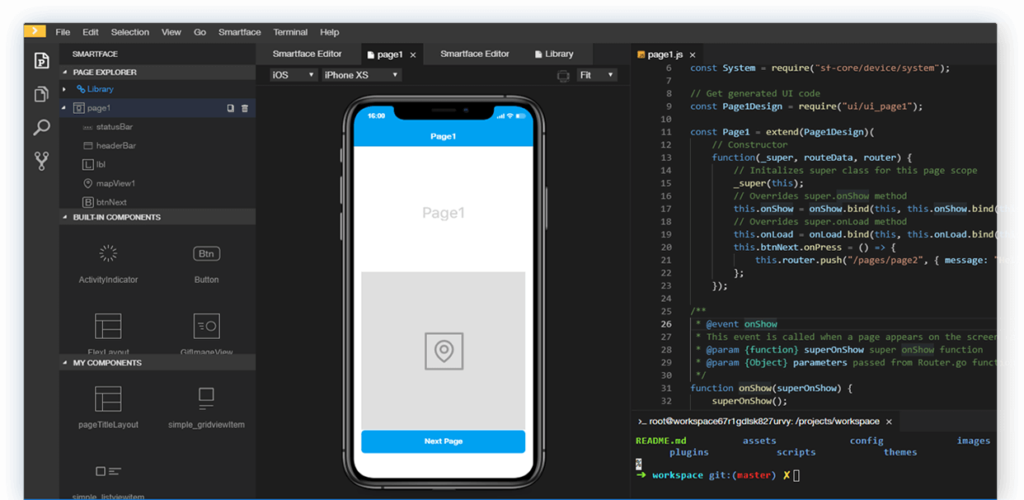
Task: Delete page1 using the trash icon
Action: (x=245, y=108)
